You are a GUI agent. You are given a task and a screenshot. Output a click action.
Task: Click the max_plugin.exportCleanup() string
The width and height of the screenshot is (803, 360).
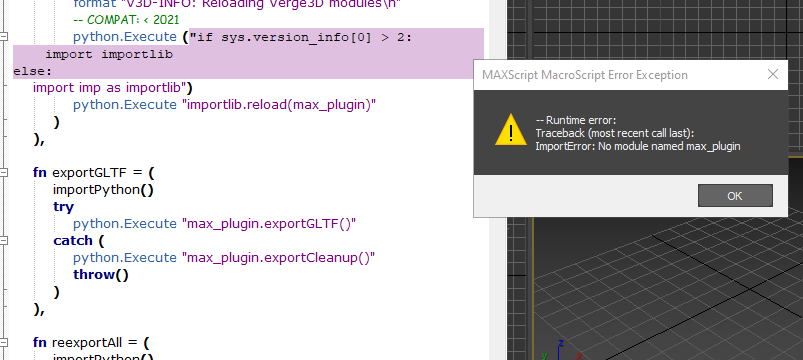click(279, 258)
